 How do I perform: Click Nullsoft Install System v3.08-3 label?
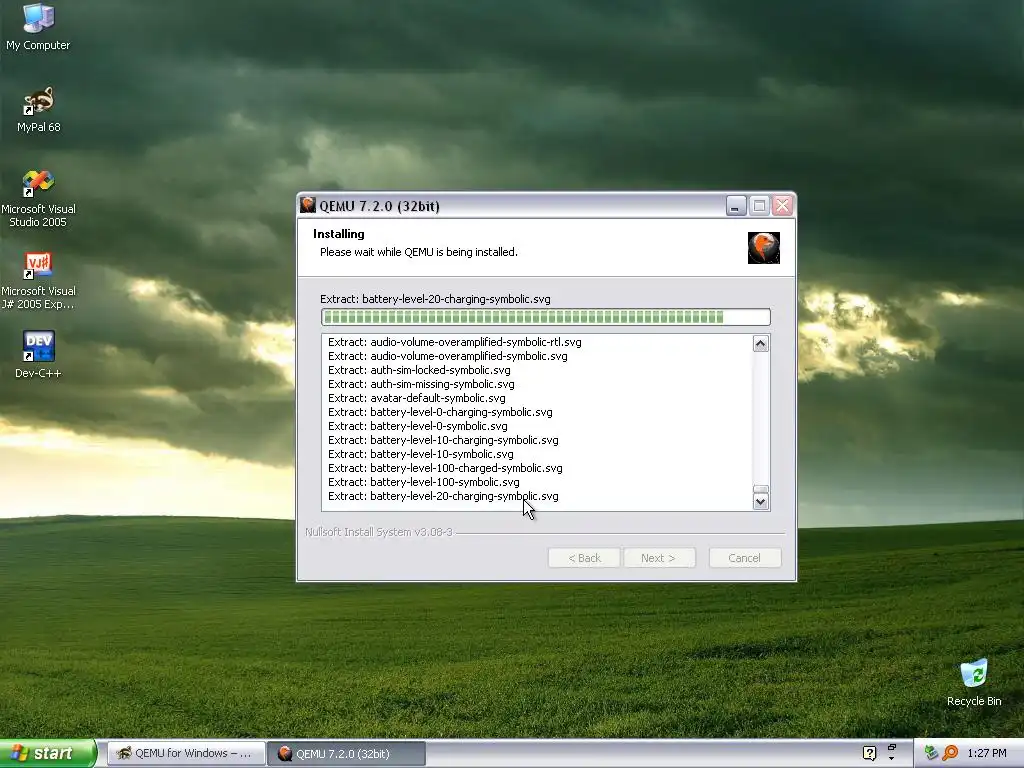[379, 532]
